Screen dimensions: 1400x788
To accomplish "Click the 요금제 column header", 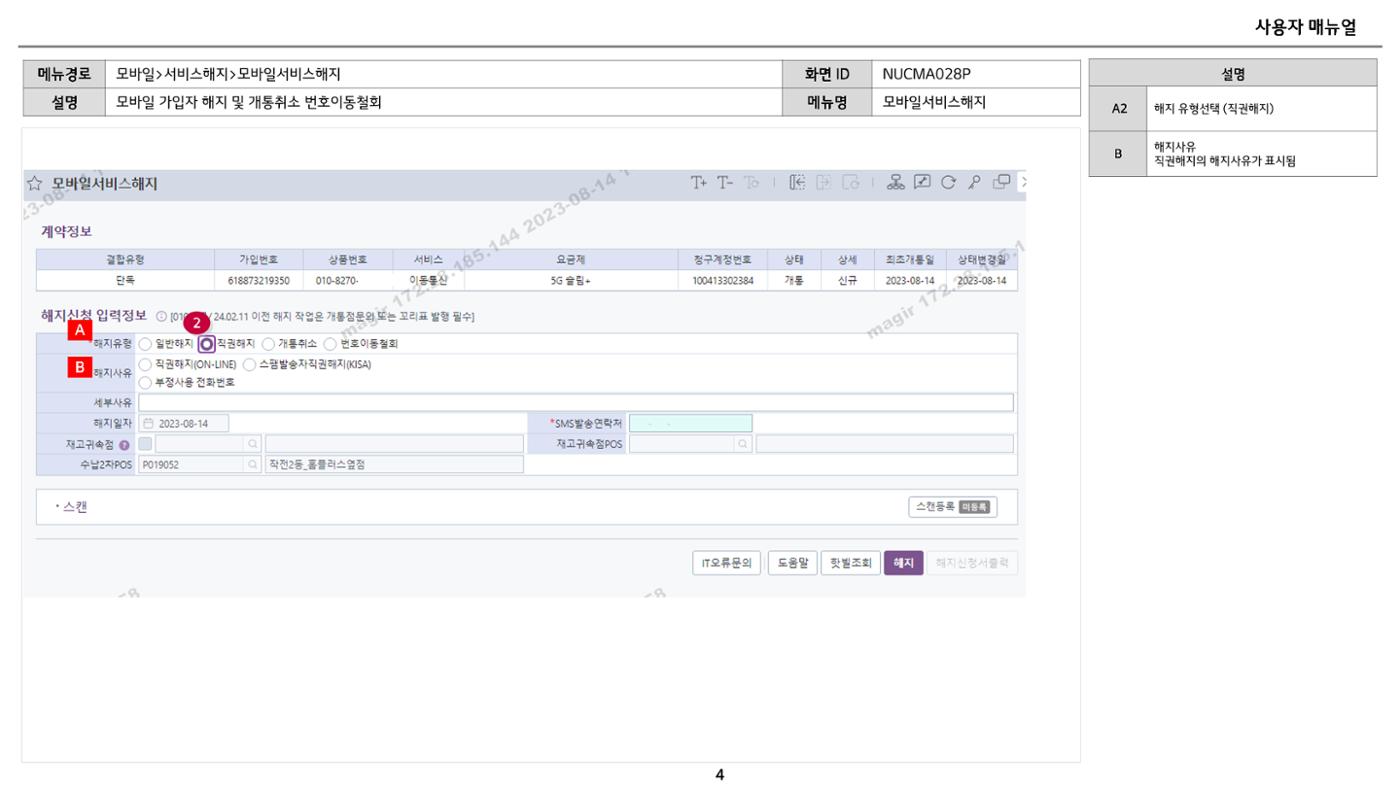I will (571, 260).
